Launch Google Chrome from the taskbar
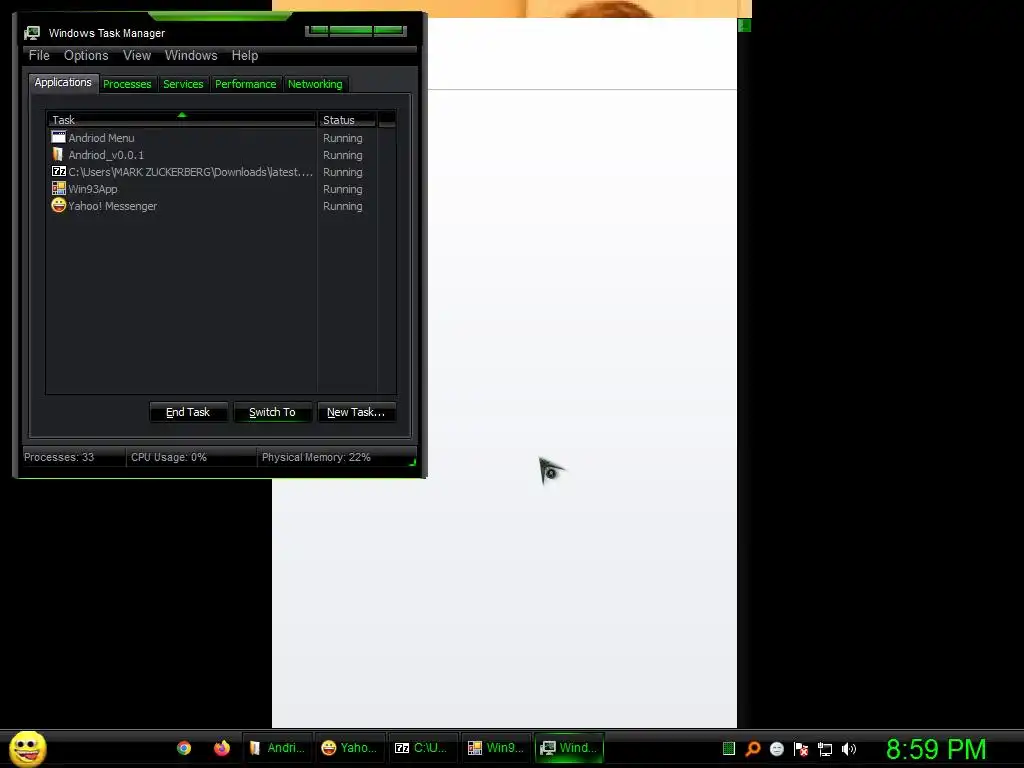The image size is (1024, 768). [x=184, y=748]
